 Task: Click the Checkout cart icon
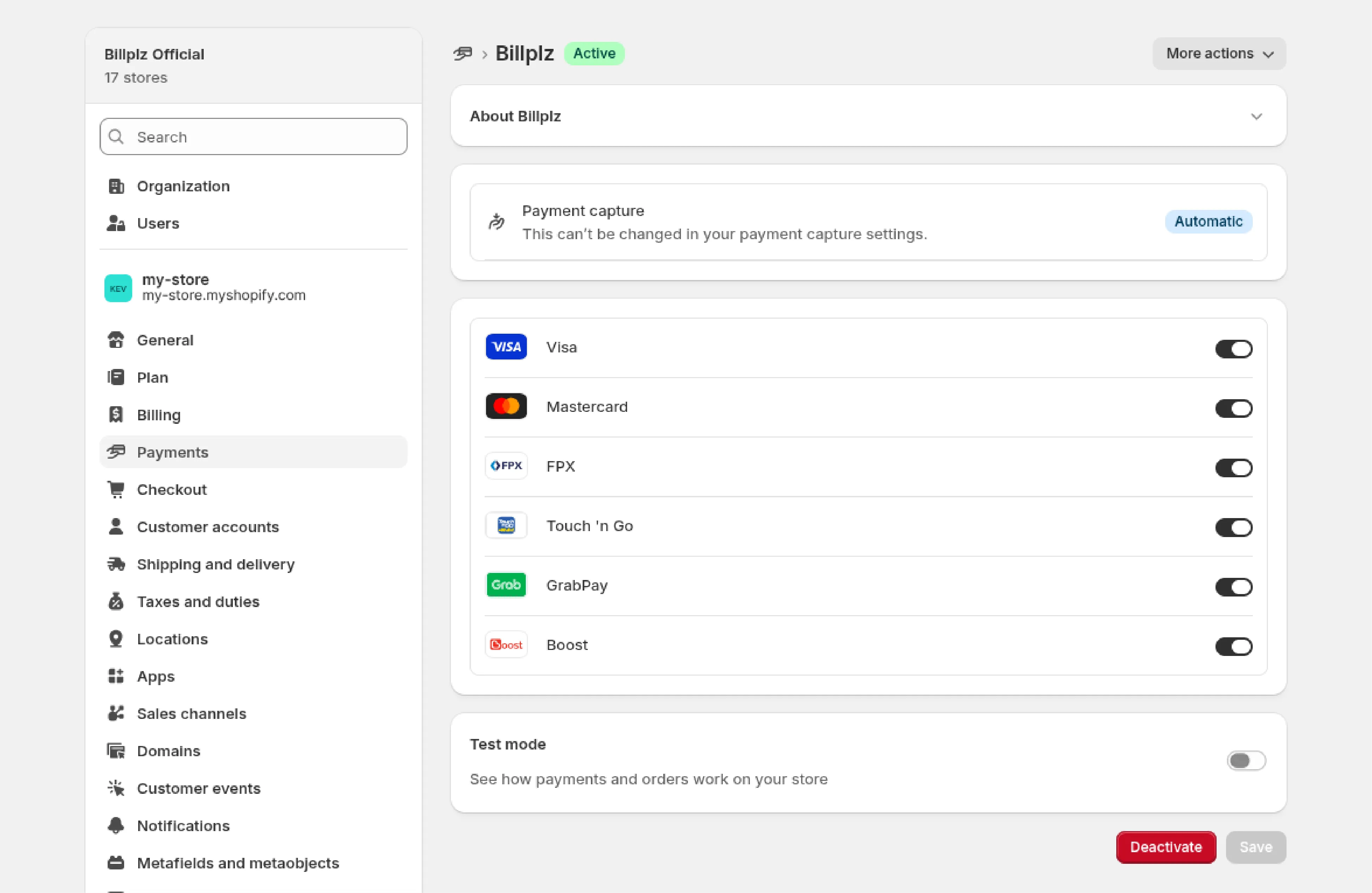116,490
